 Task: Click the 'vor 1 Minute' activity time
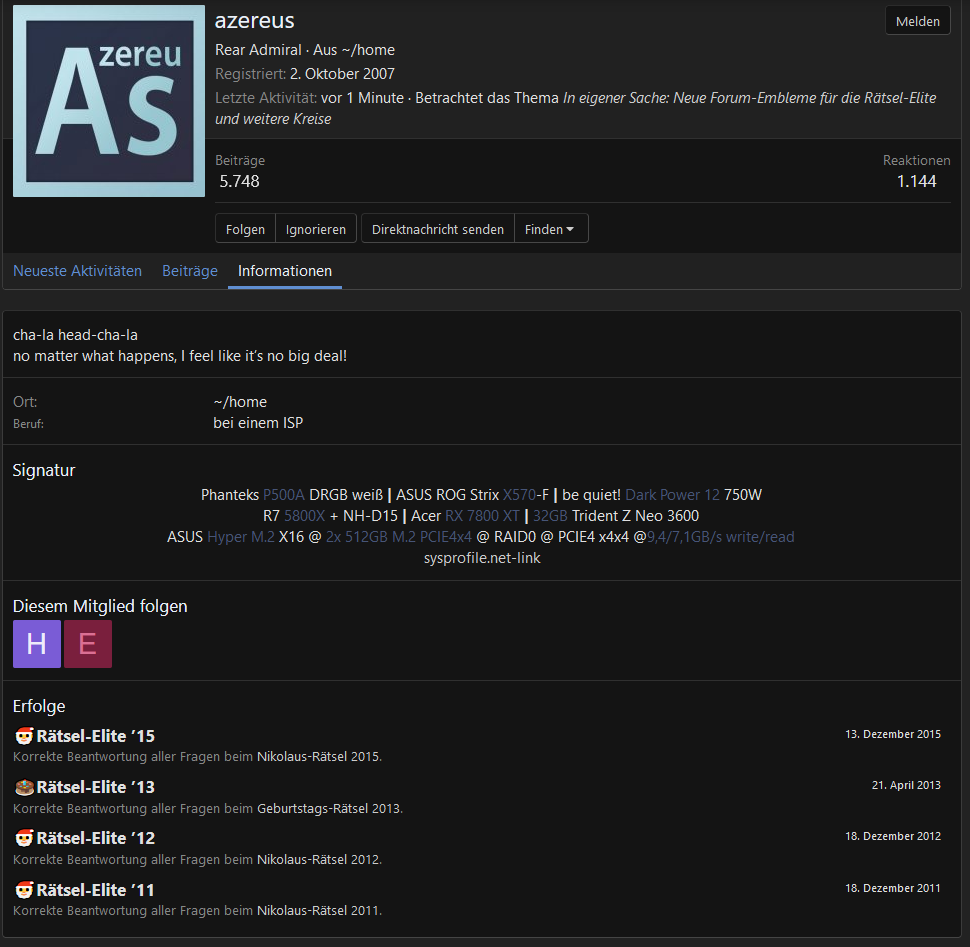[363, 98]
